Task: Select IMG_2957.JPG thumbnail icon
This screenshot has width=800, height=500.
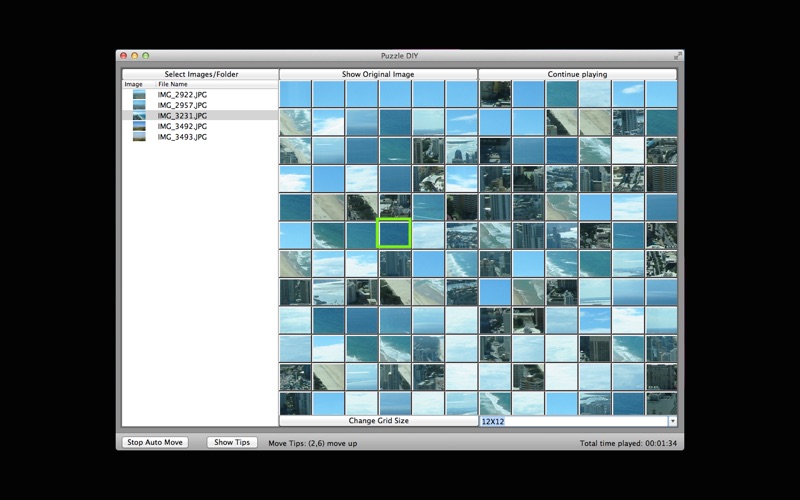Action: click(x=139, y=105)
